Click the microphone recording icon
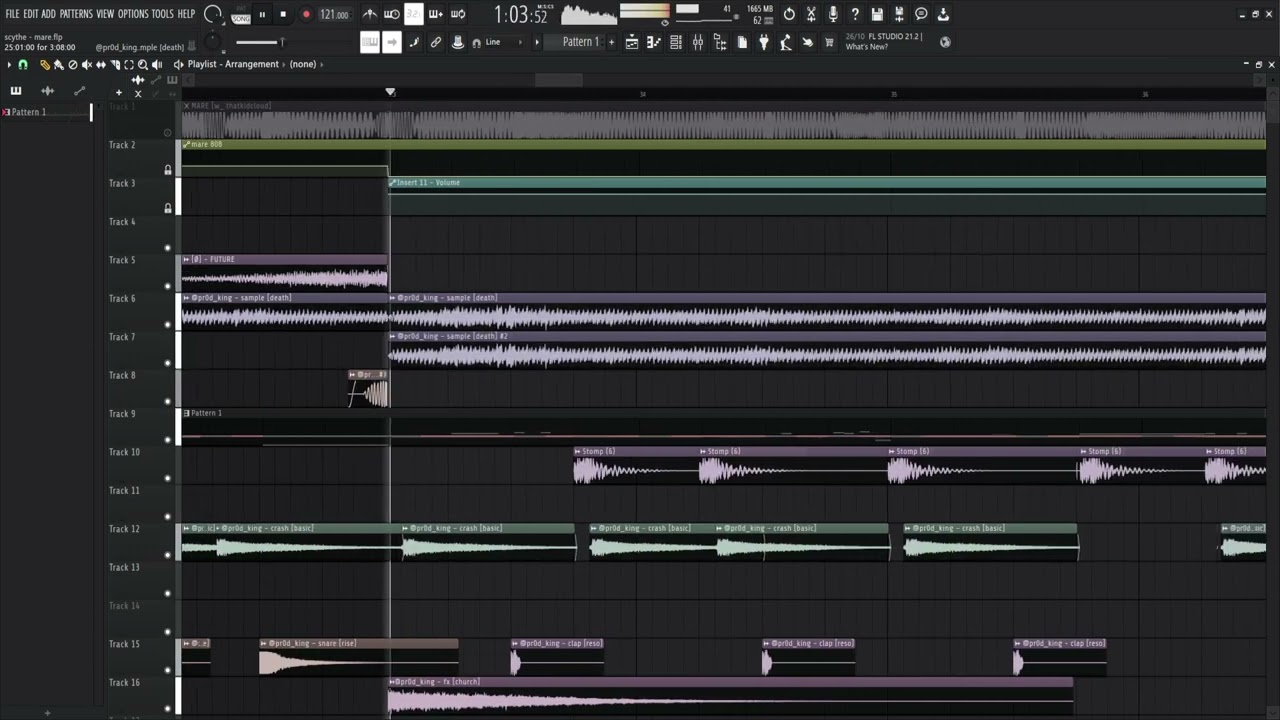1280x720 pixels. click(833, 14)
